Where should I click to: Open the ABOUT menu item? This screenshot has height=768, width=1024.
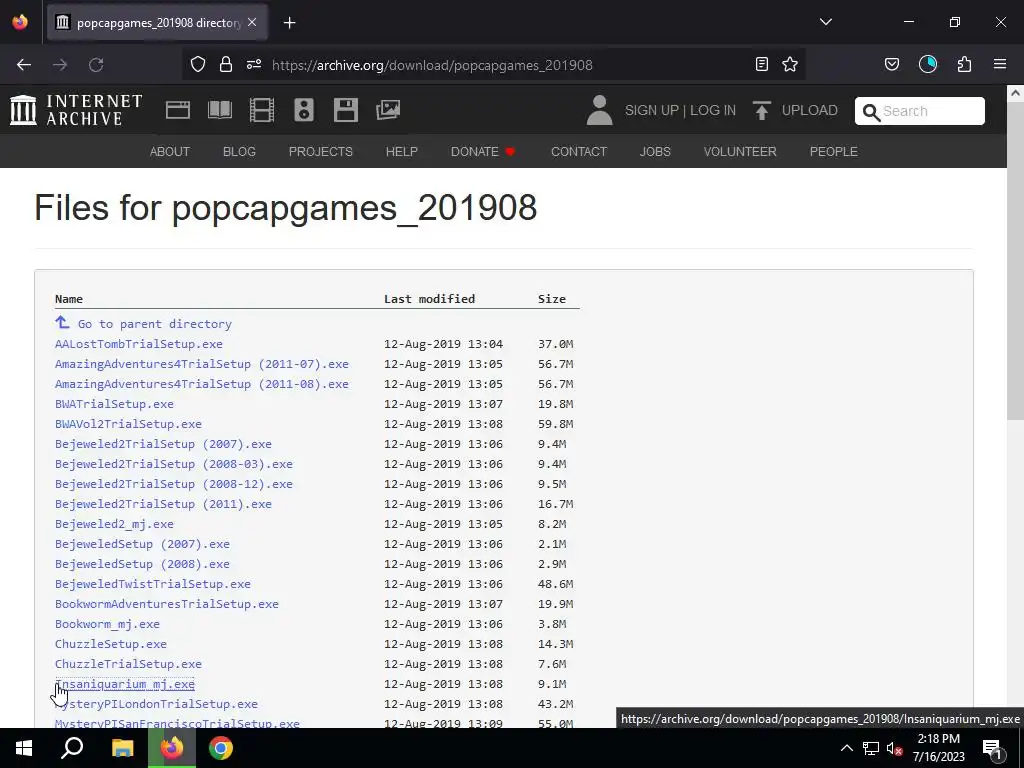pos(170,152)
